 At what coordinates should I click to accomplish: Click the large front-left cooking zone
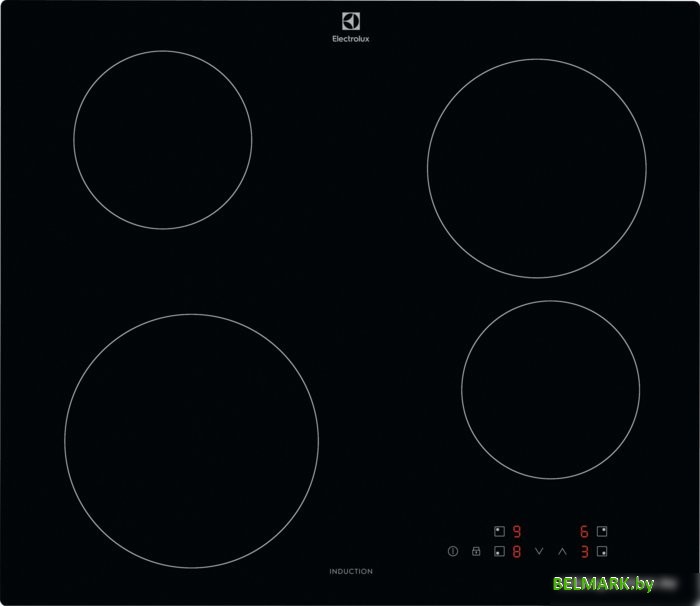point(191,441)
